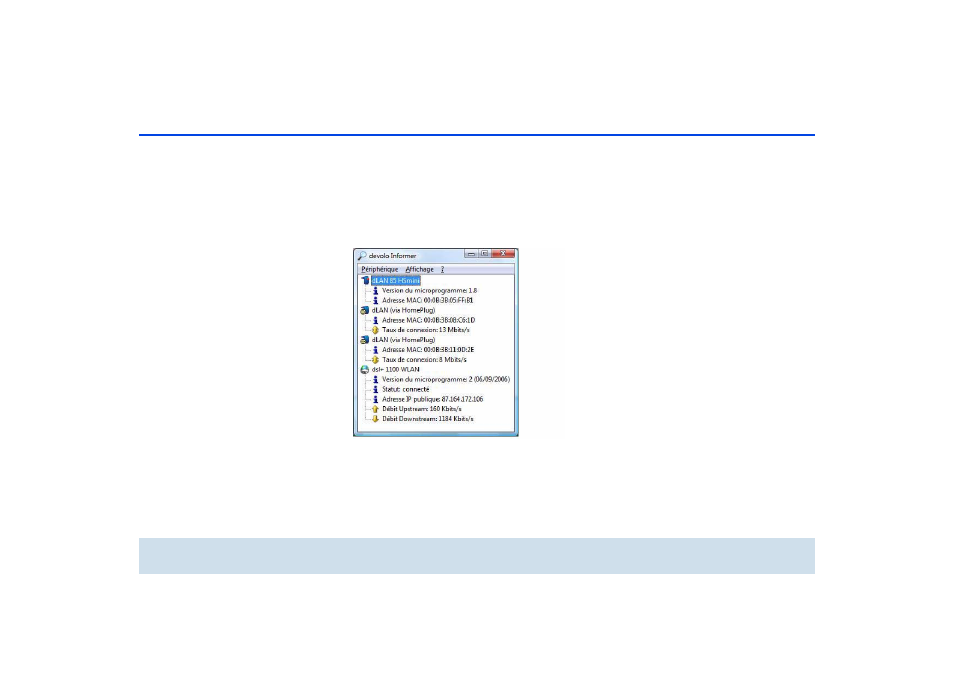Viewport: 954px width, 674px height.
Task: Open the Périphérique menu
Action: coord(380,269)
